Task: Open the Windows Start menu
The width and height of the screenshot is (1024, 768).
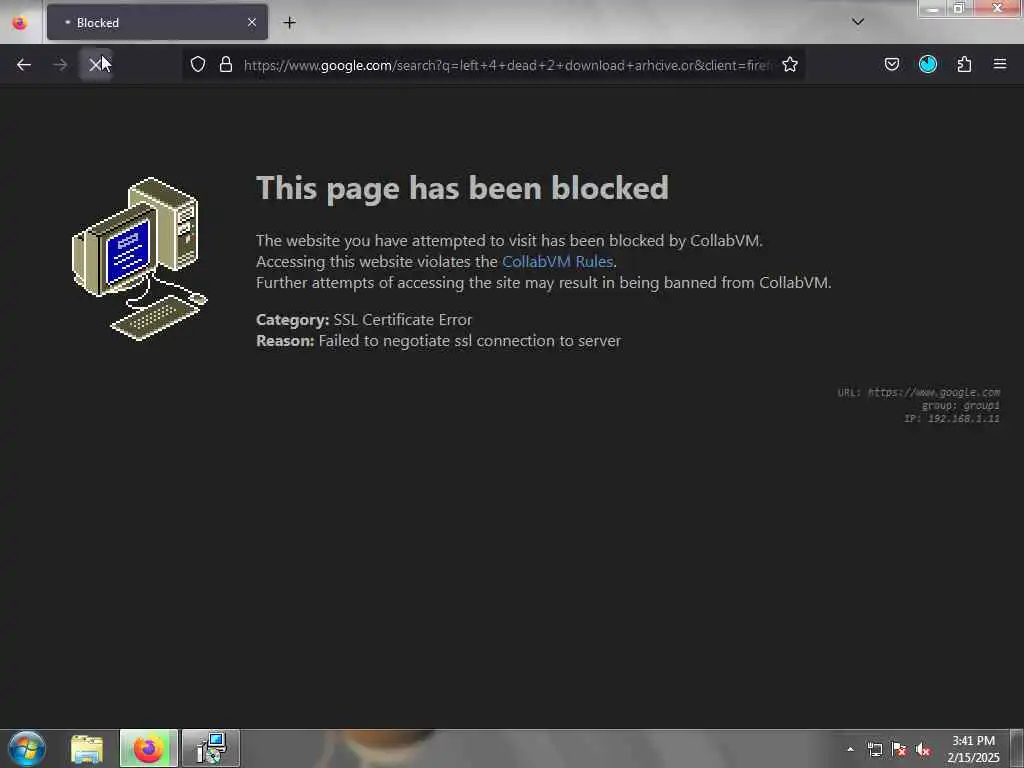Action: tap(27, 748)
